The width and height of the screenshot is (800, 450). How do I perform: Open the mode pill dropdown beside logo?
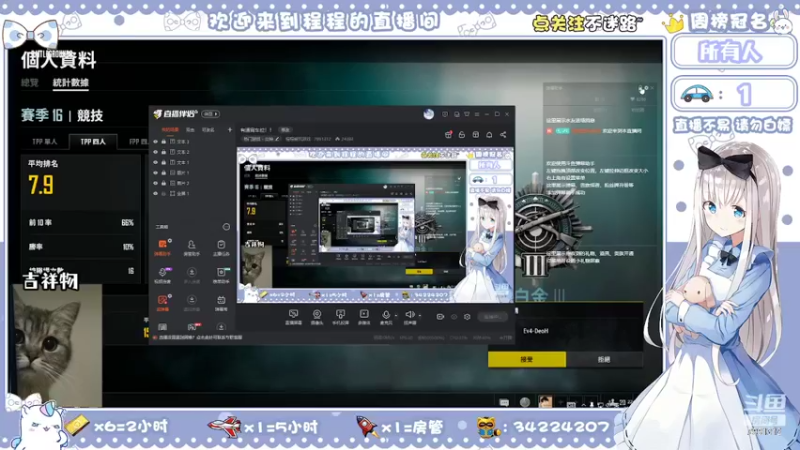click(x=211, y=114)
